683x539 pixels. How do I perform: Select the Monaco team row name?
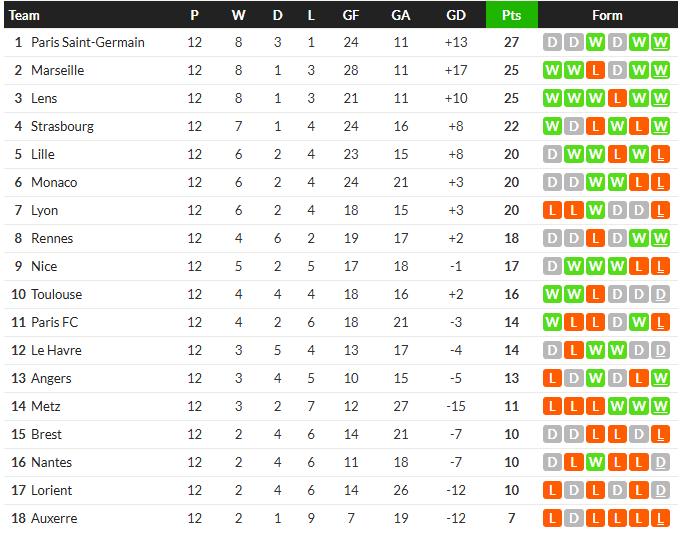pos(54,182)
